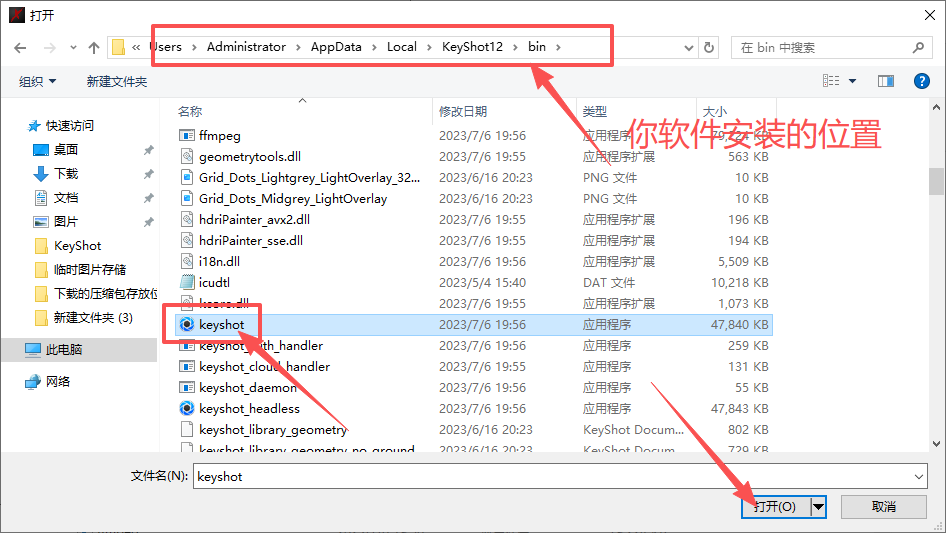Click the 47,840 KB size cell
The width and height of the screenshot is (946, 533).
pos(740,325)
